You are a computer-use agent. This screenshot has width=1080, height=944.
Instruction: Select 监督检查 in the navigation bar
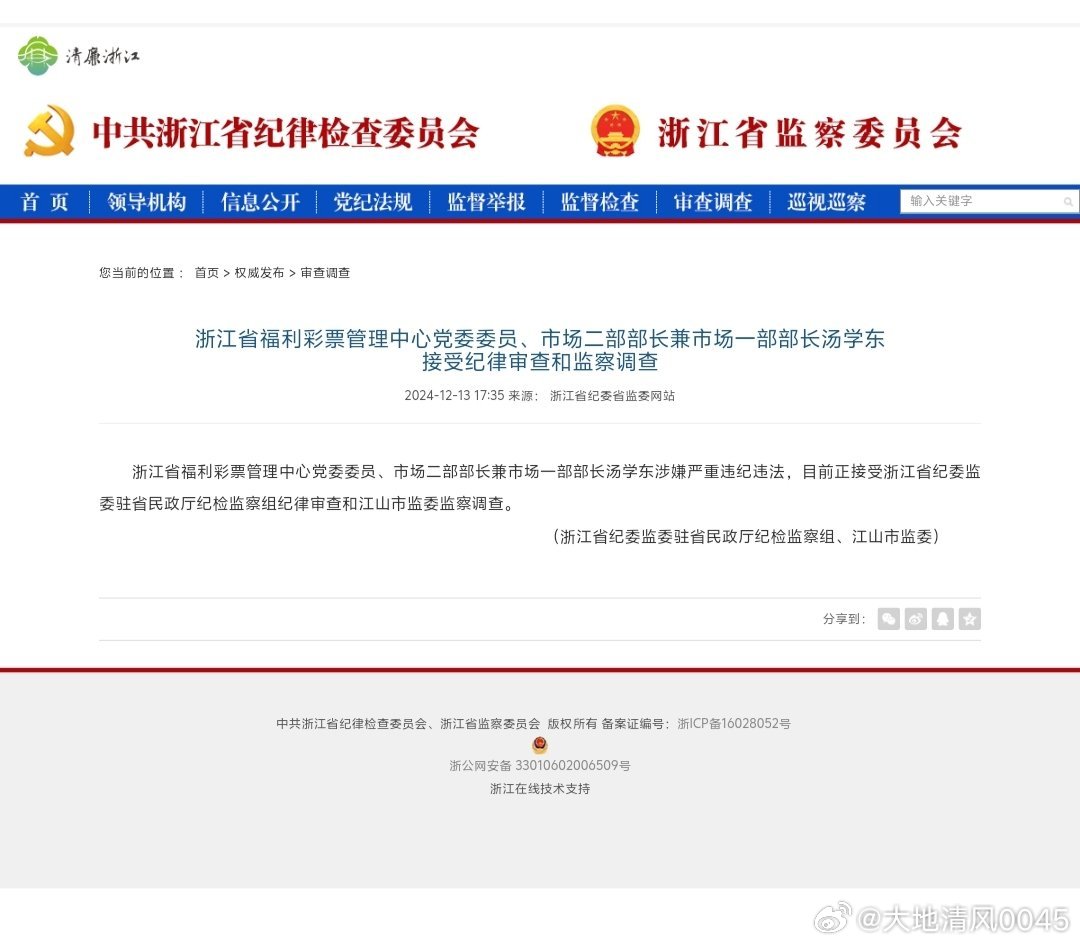(x=599, y=202)
